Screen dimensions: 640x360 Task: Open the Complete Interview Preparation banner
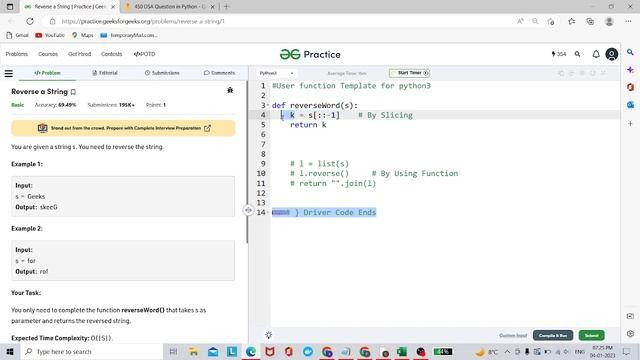[123, 128]
